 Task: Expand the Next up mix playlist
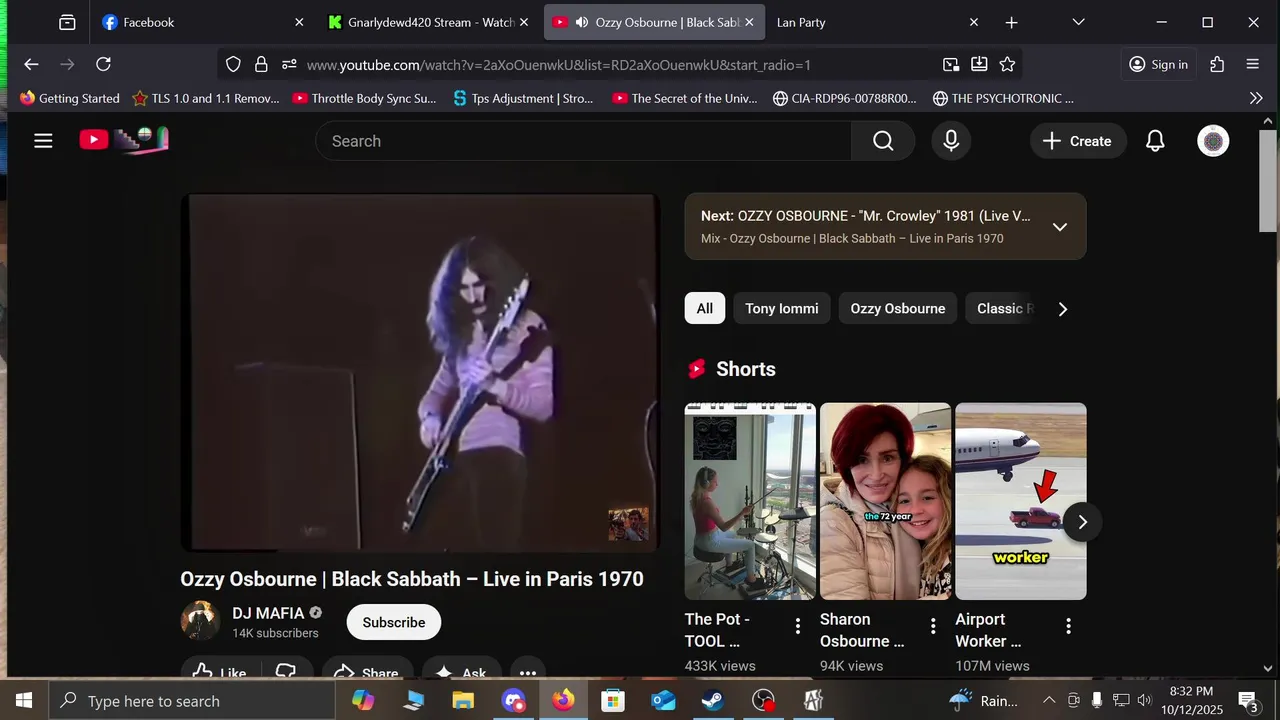[x=1060, y=227]
